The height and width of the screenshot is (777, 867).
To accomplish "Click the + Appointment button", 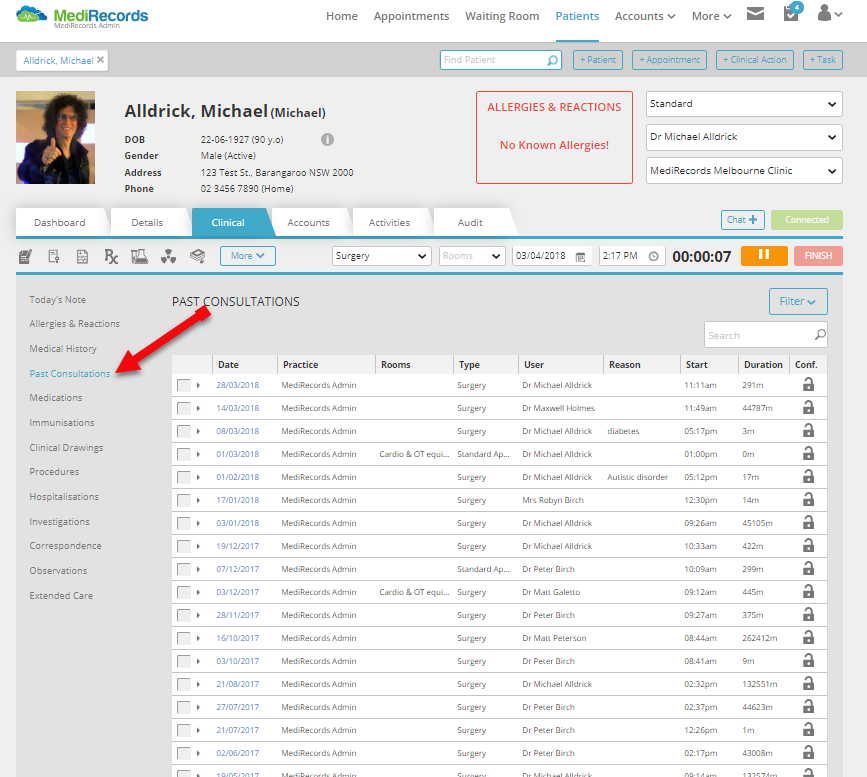I will 670,60.
